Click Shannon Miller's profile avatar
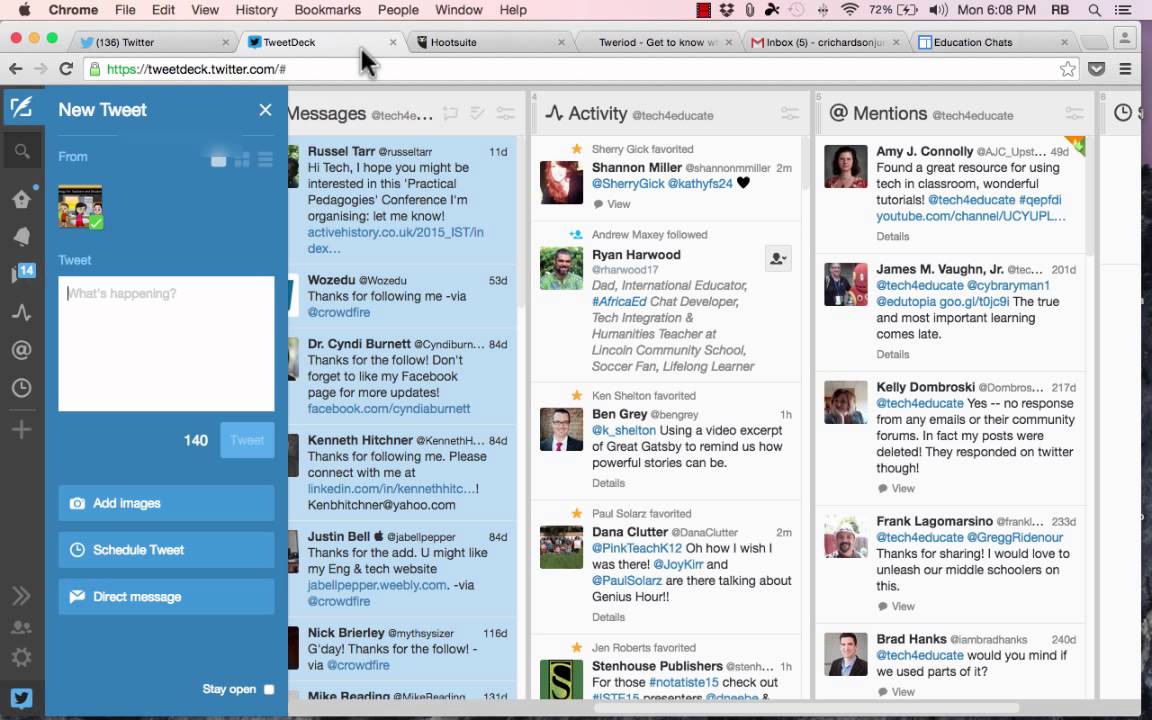The width and height of the screenshot is (1152, 720). click(x=561, y=182)
